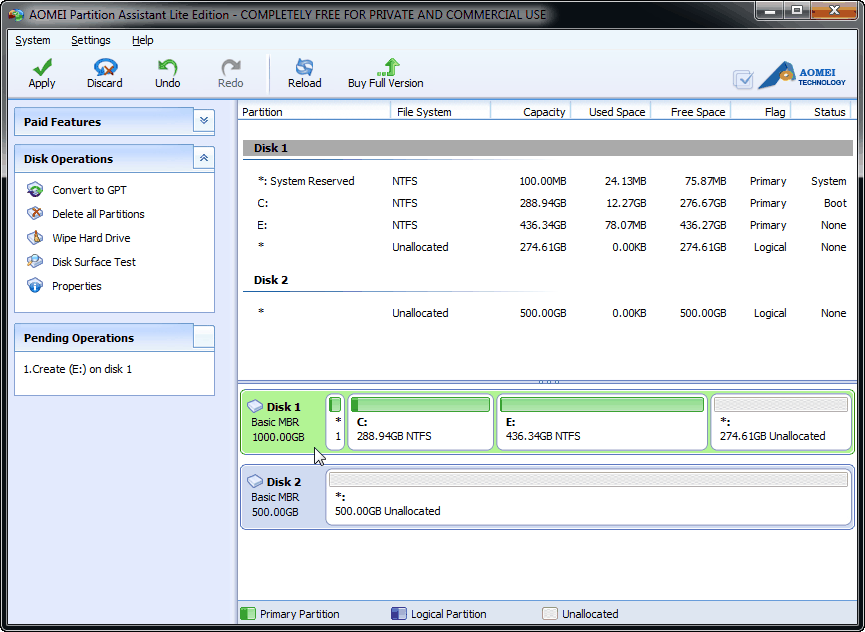Select the System Reserved partition row

pyautogui.click(x=548, y=181)
